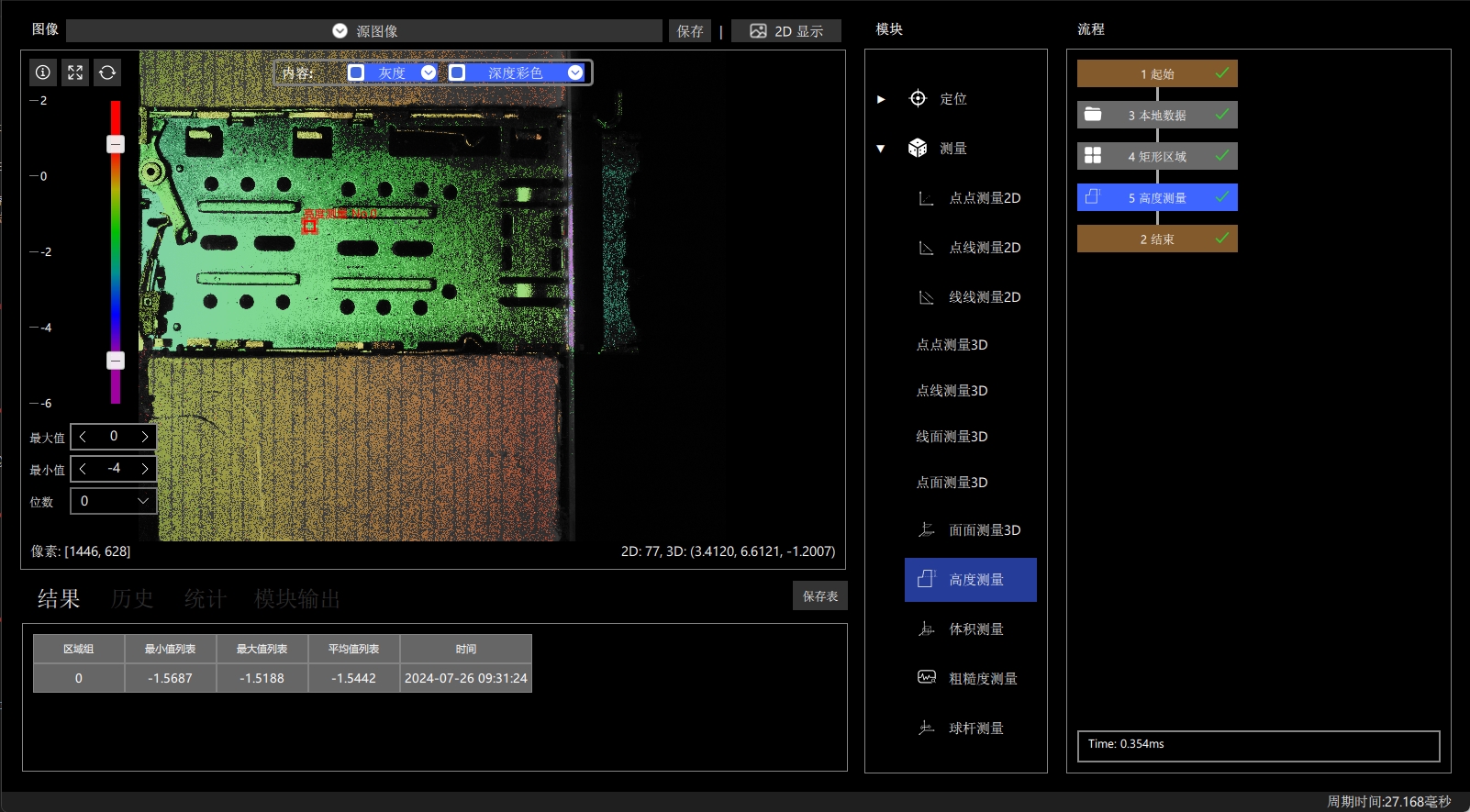Switch to the 历史 tab

tap(132, 599)
